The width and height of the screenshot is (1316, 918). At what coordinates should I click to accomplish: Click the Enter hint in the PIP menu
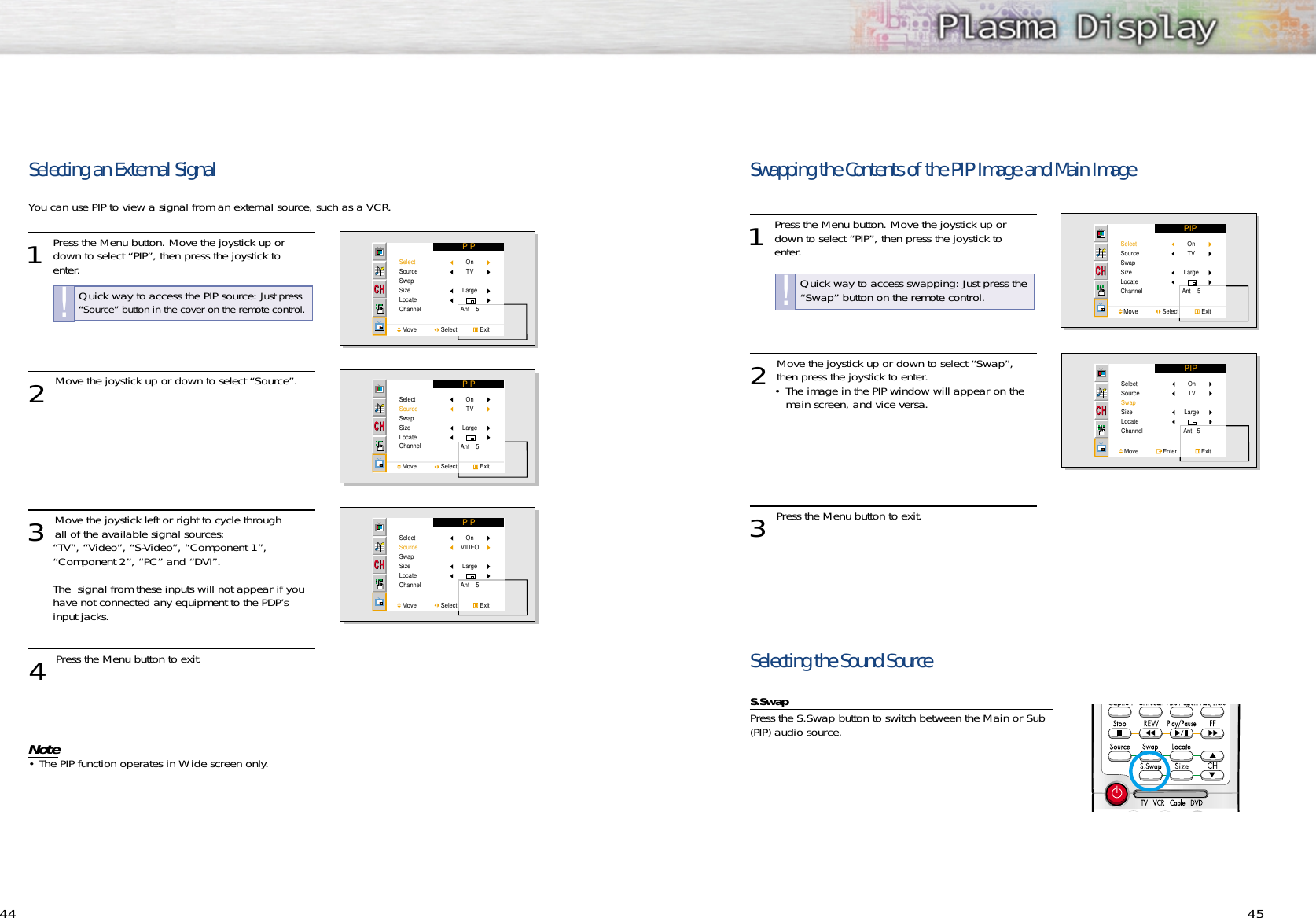tap(1167, 452)
